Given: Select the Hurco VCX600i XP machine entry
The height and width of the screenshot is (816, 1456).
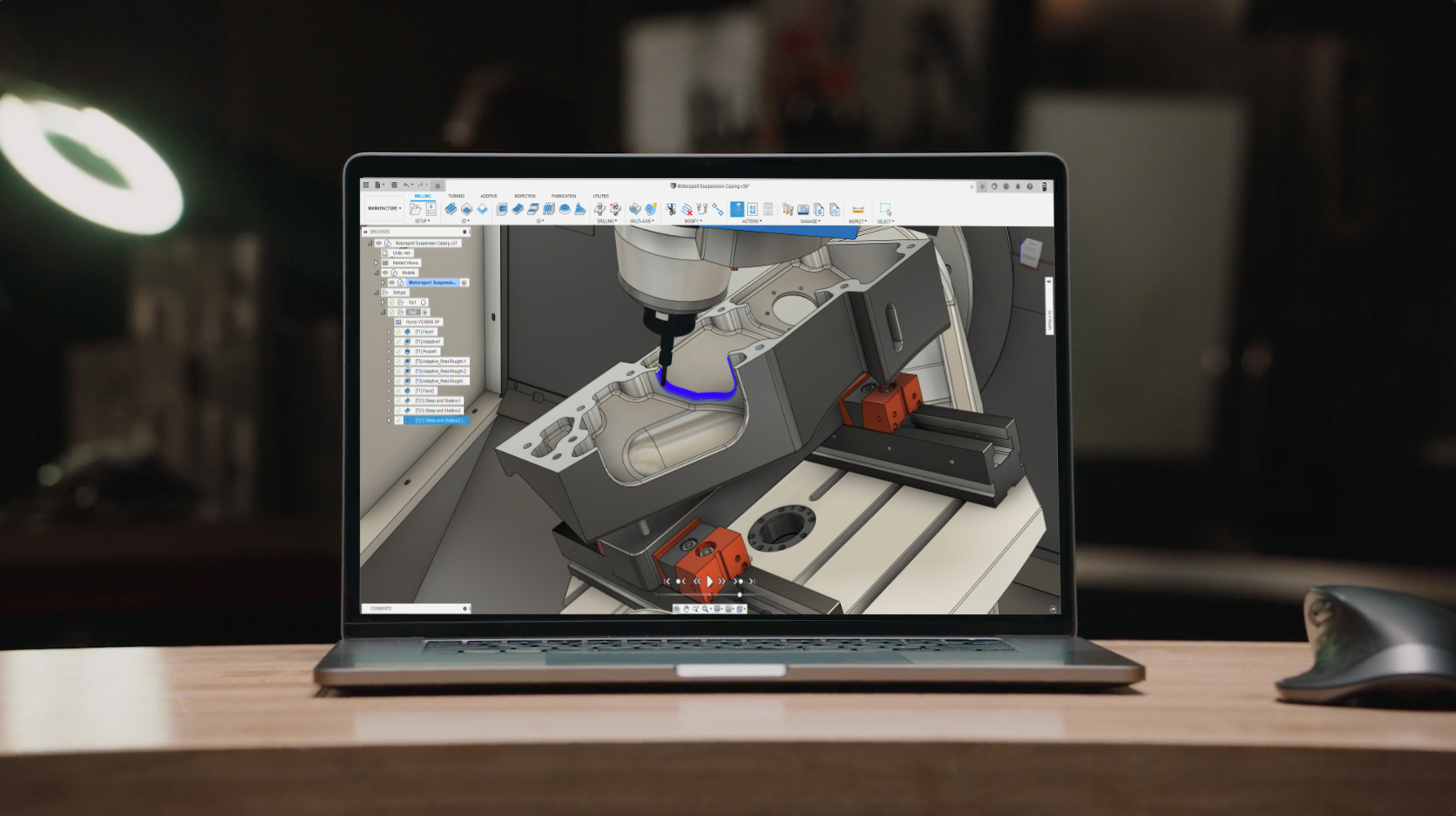Looking at the screenshot, I should 422,322.
